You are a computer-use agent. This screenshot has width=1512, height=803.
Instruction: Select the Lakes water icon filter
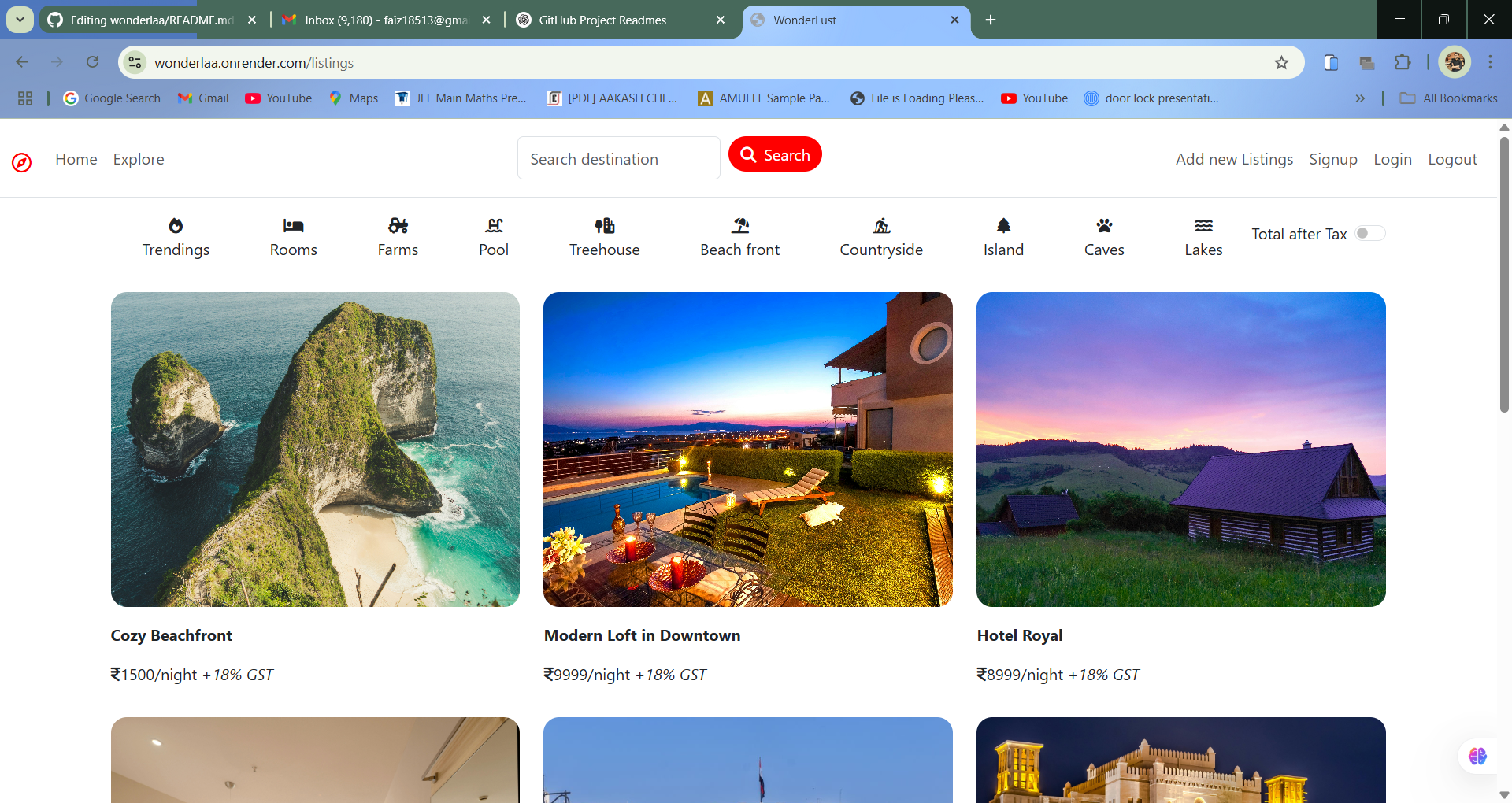1203,226
